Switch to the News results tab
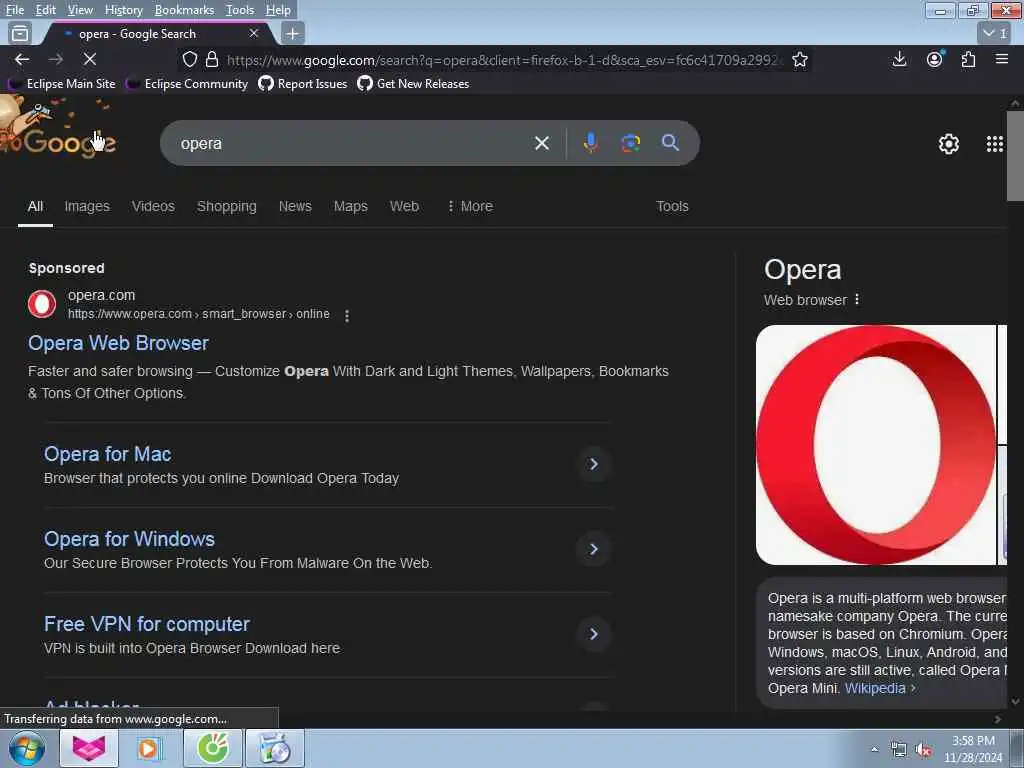 pos(295,206)
